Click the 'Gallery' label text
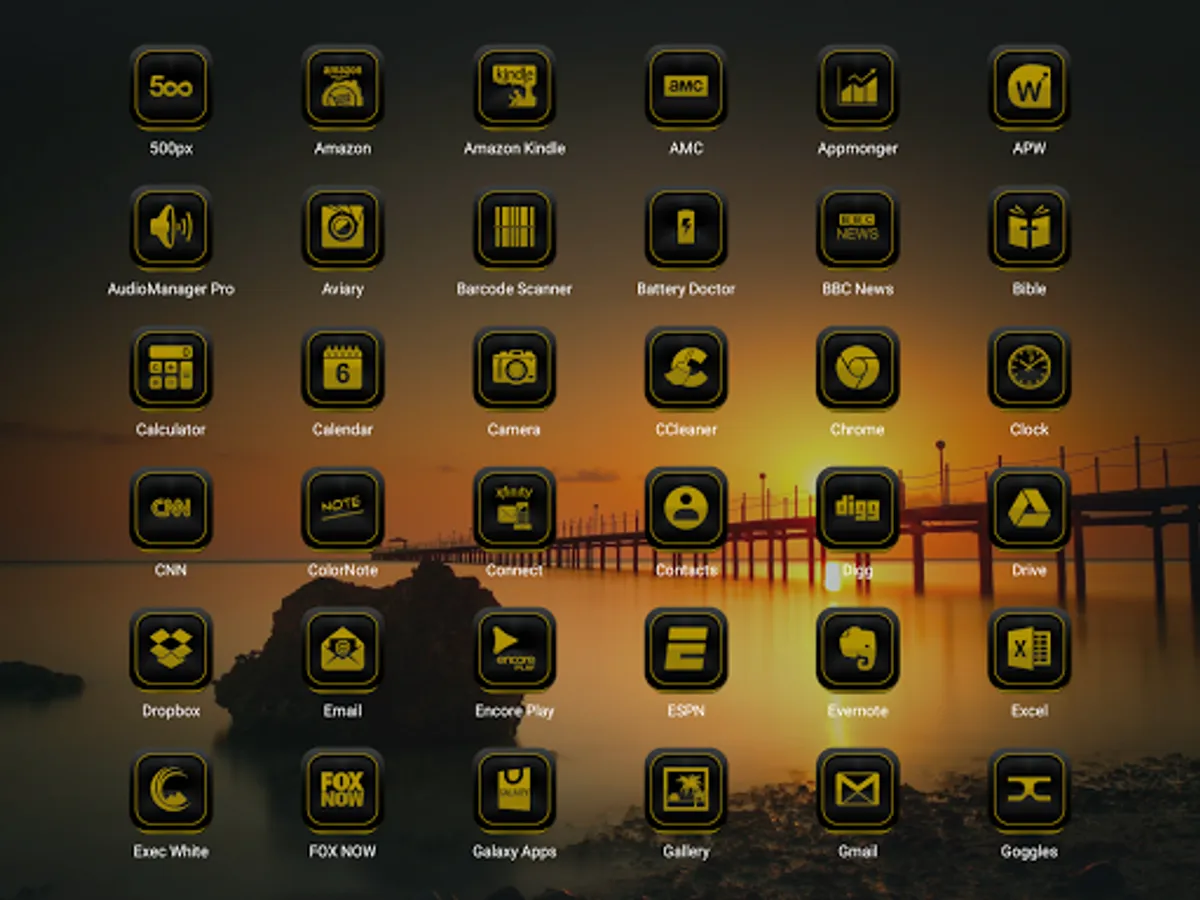 tap(686, 852)
